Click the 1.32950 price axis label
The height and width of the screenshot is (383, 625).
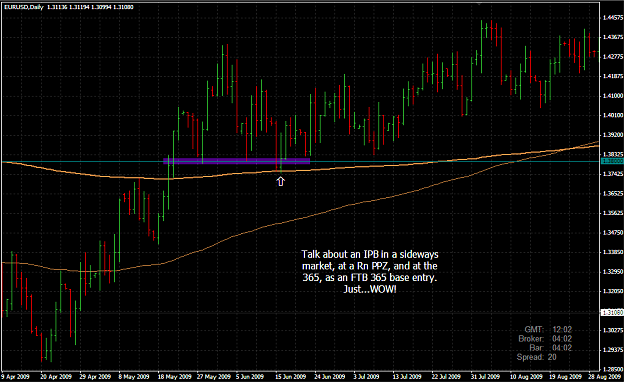pos(613,272)
